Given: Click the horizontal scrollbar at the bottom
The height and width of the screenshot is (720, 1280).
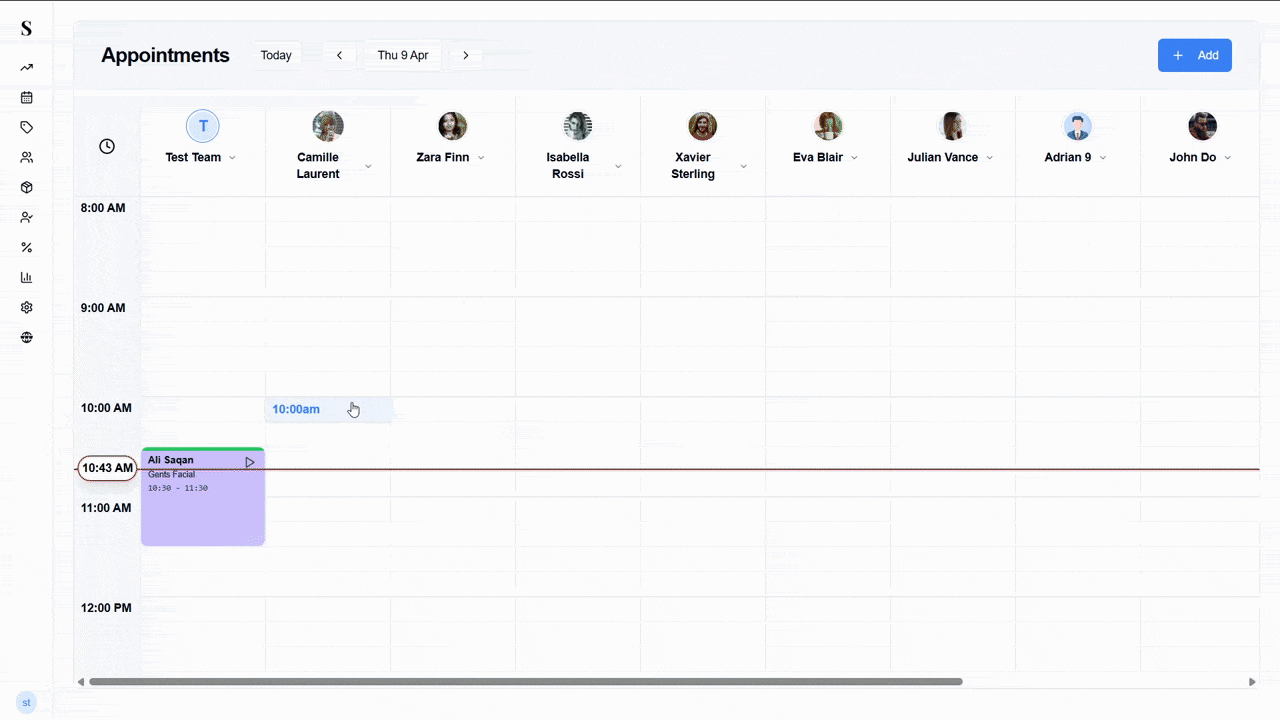Looking at the screenshot, I should click(525, 681).
